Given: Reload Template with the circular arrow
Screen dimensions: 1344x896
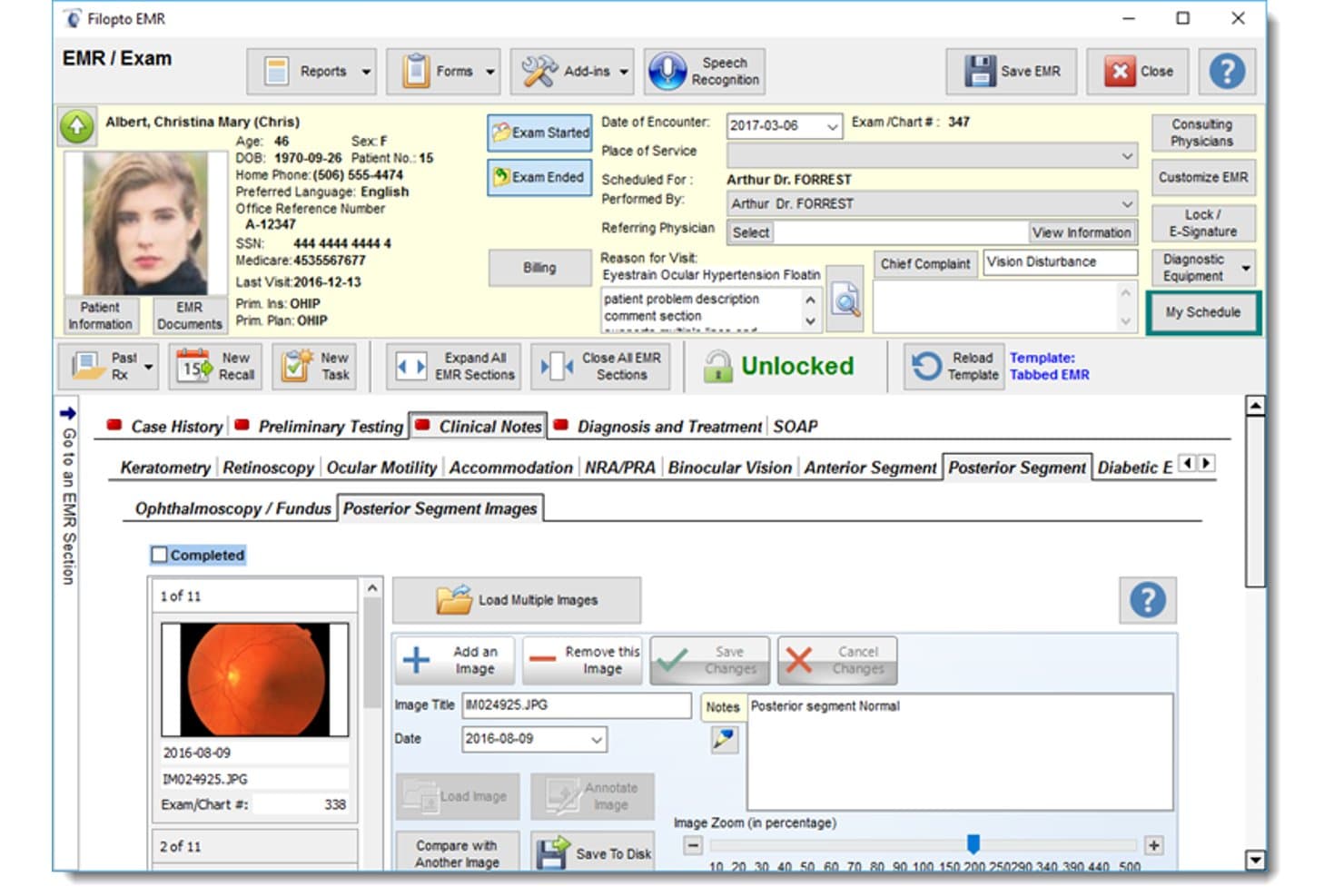Looking at the screenshot, I should [x=954, y=366].
